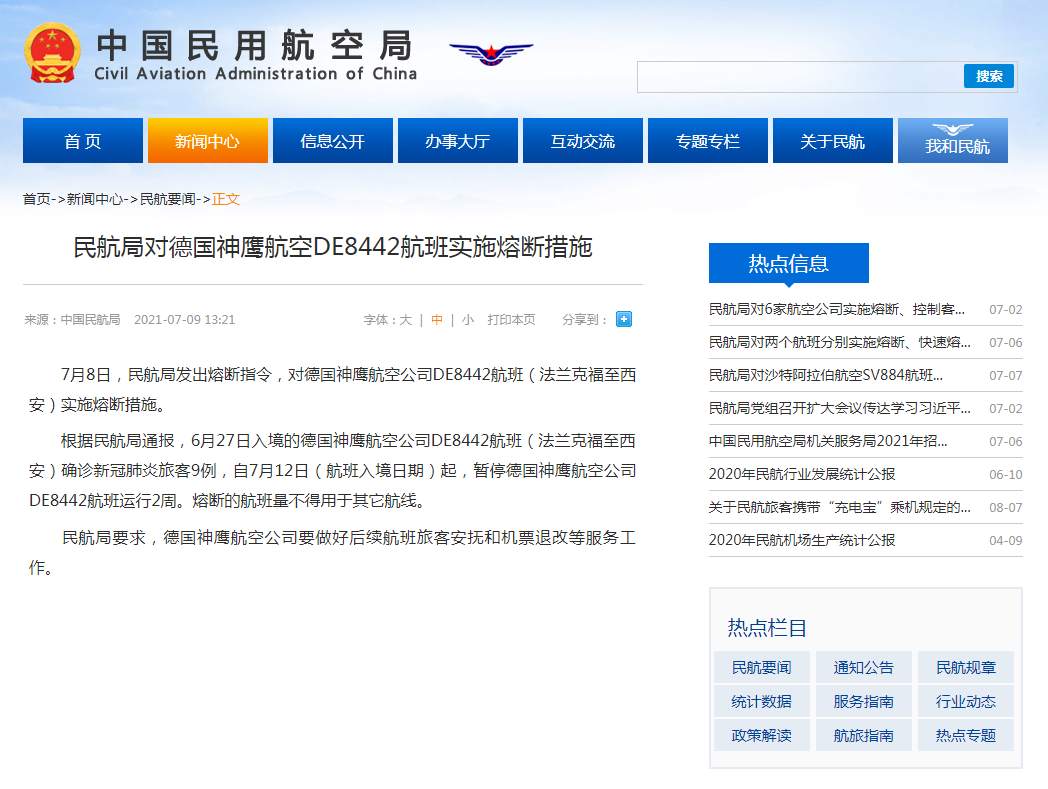Click the blue share plus icon

[x=624, y=319]
